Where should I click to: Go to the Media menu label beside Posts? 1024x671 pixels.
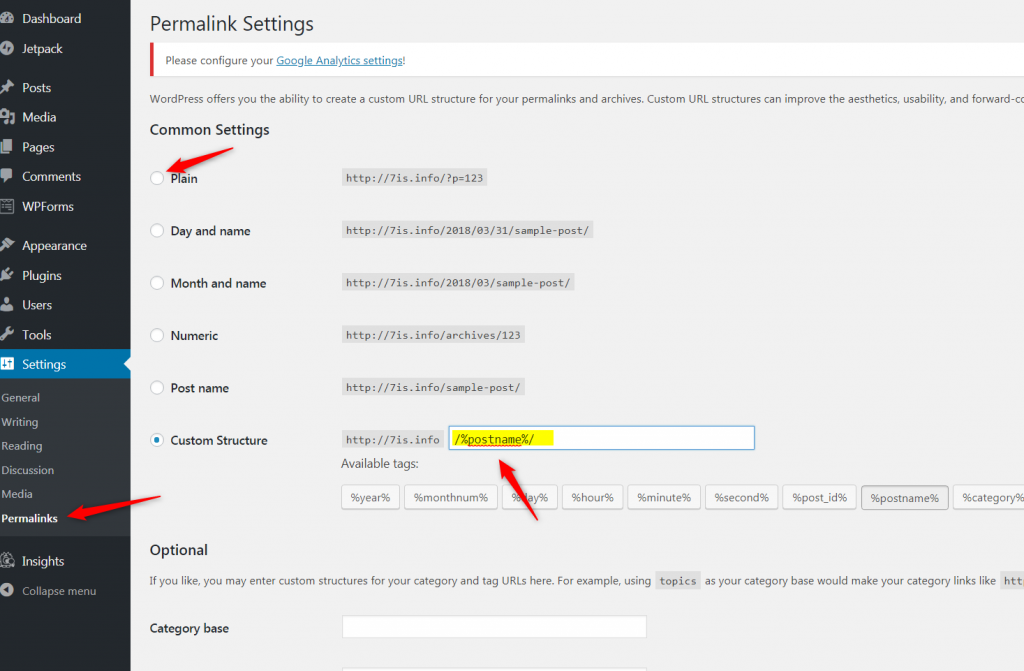[x=39, y=117]
